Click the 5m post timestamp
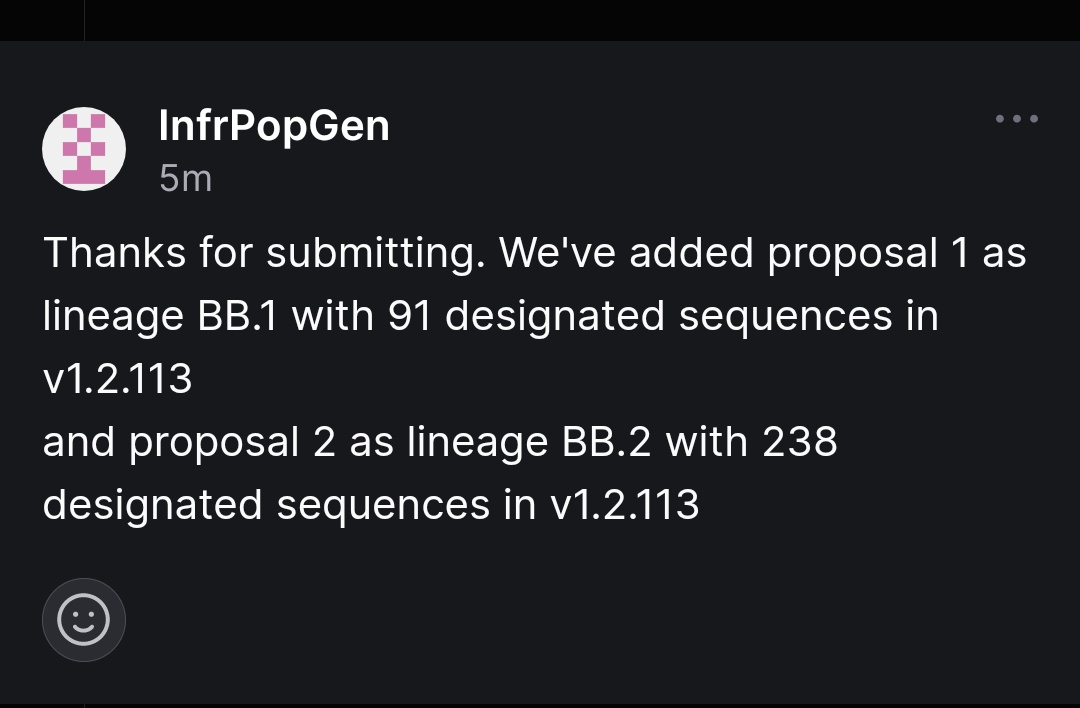This screenshot has height=708, width=1080. point(185,178)
